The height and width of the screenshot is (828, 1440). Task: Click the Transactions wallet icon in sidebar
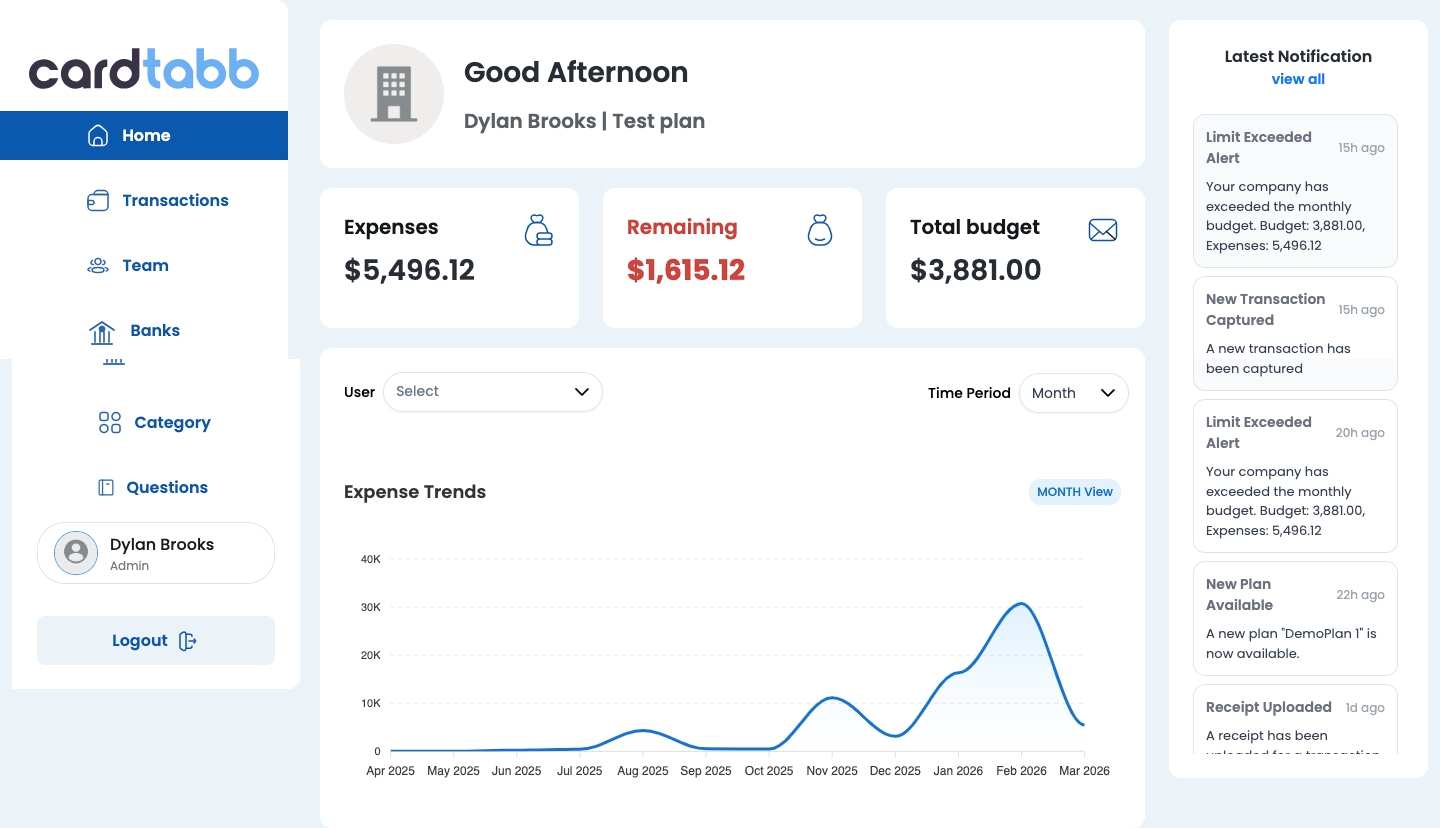(x=98, y=201)
